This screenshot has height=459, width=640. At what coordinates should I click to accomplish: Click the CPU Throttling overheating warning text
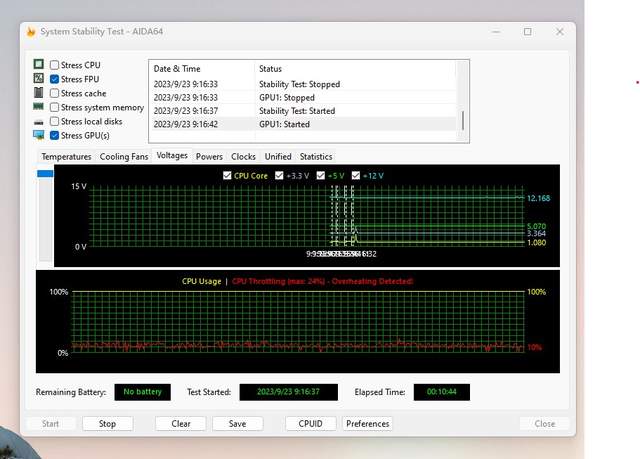[x=322, y=282]
